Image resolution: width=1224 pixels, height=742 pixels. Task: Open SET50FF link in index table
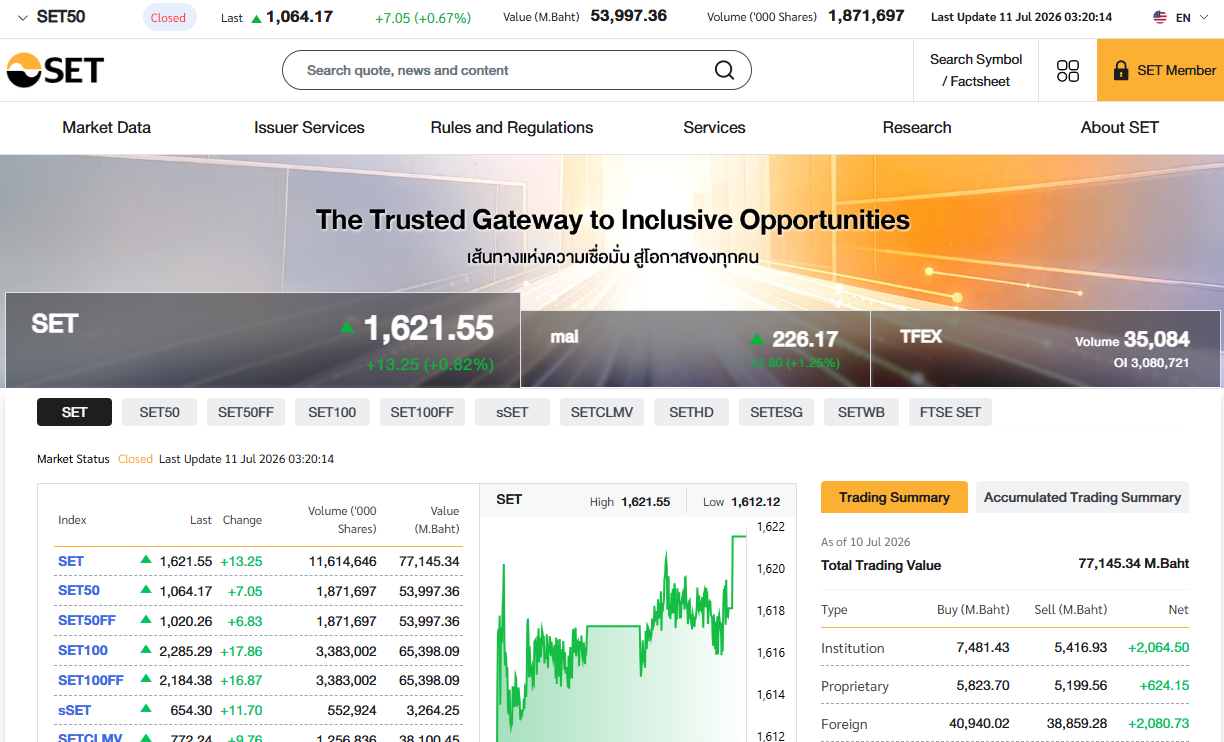tap(87, 621)
